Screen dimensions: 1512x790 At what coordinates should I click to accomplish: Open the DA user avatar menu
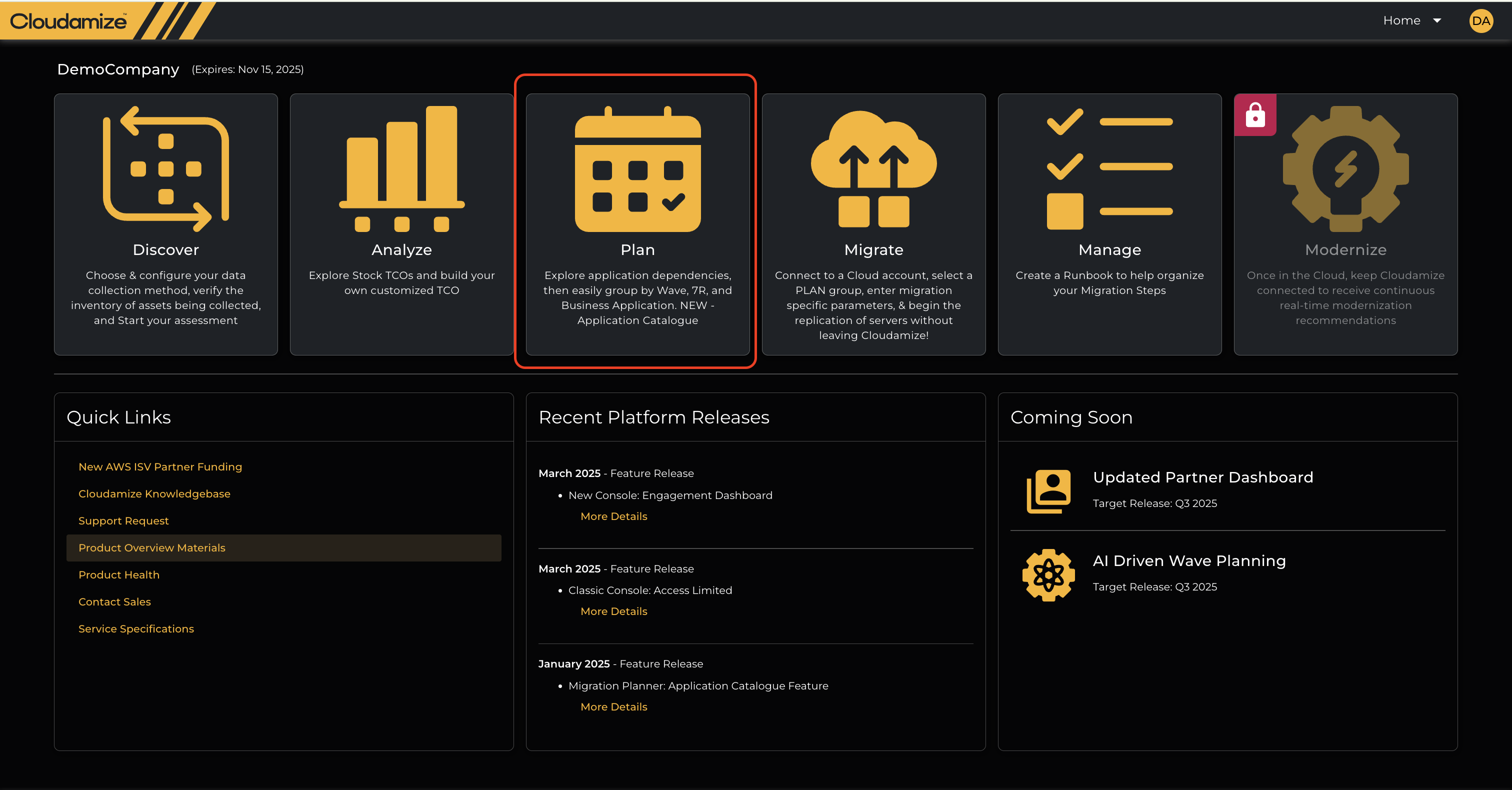point(1480,21)
